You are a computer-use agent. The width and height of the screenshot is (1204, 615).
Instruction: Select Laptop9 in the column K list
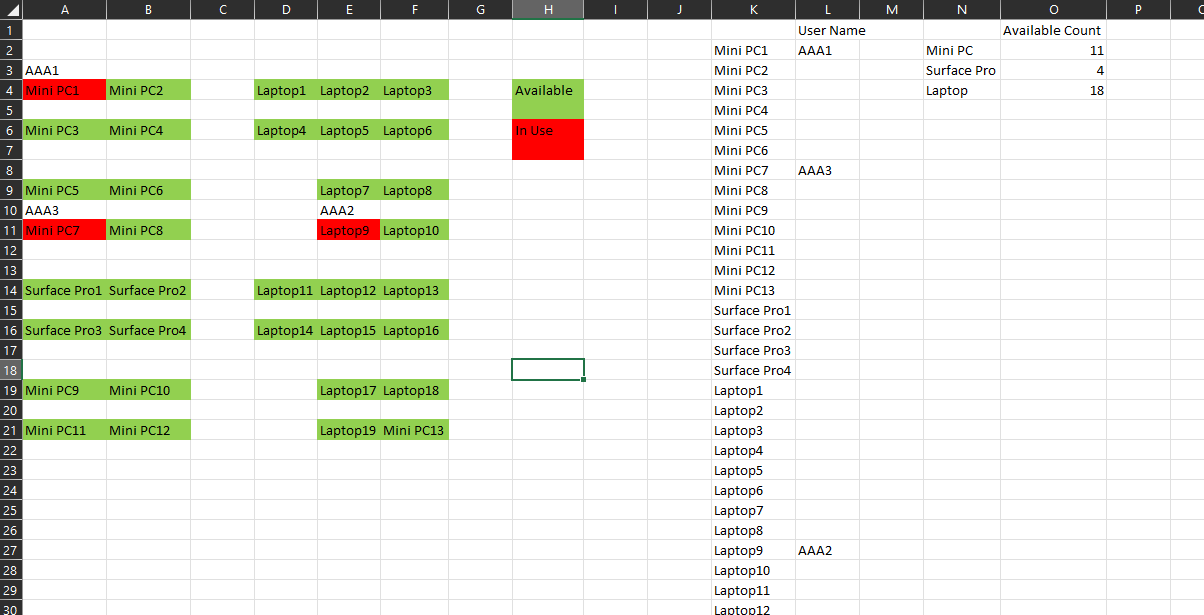753,550
